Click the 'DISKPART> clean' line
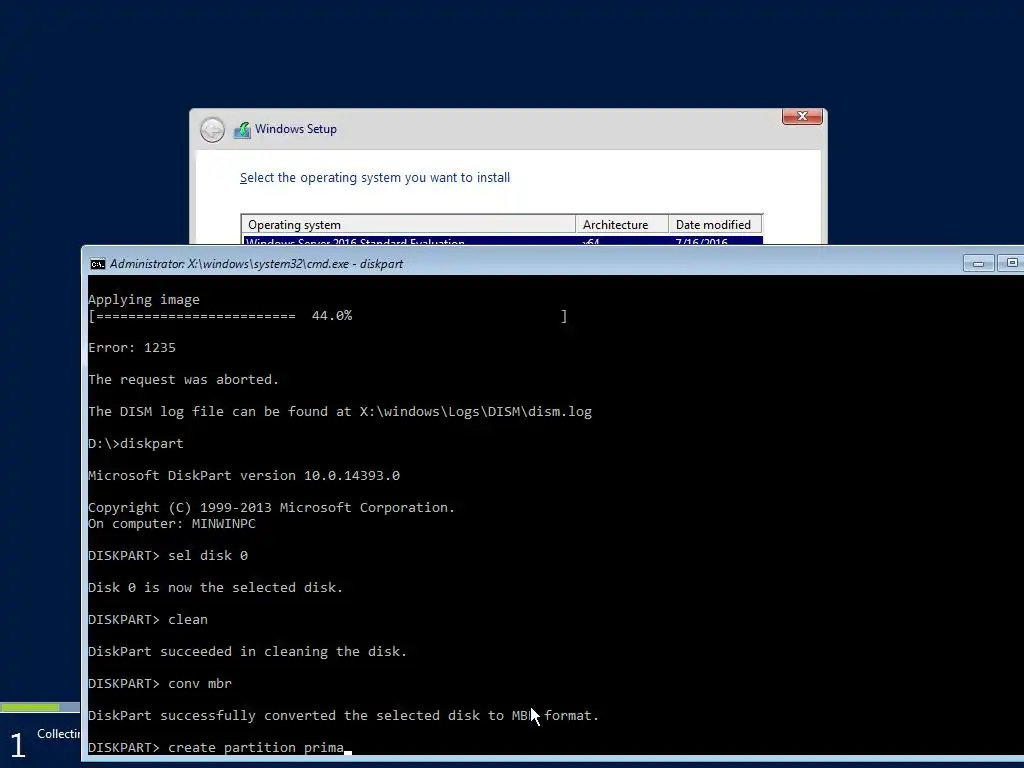The height and width of the screenshot is (768, 1024). click(x=148, y=620)
